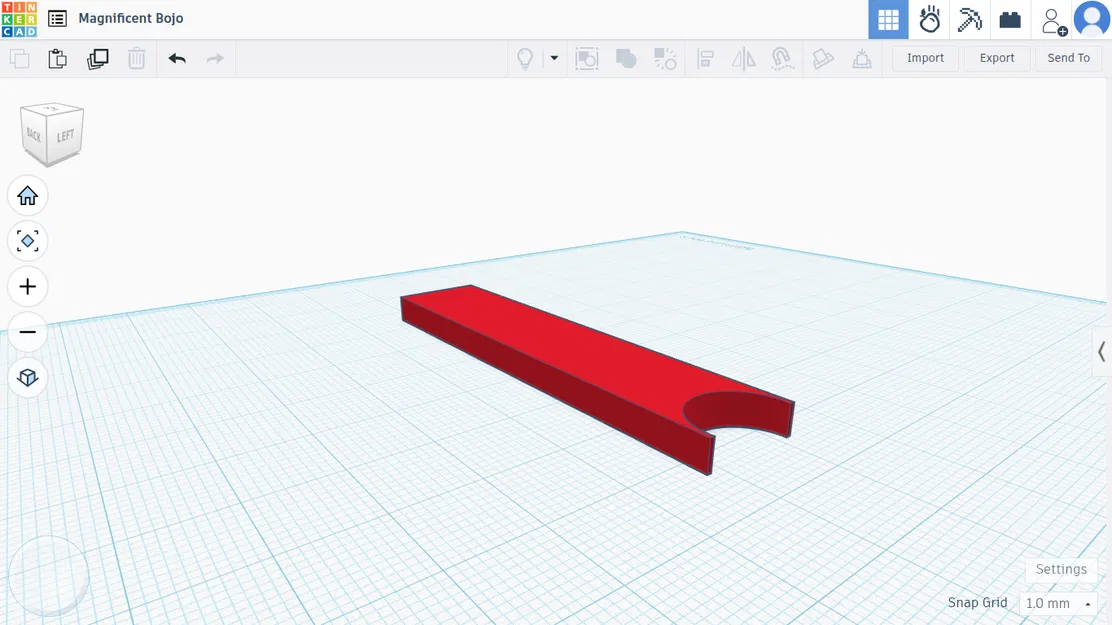The width and height of the screenshot is (1112, 625).
Task: Click the Export button
Action: [996, 58]
